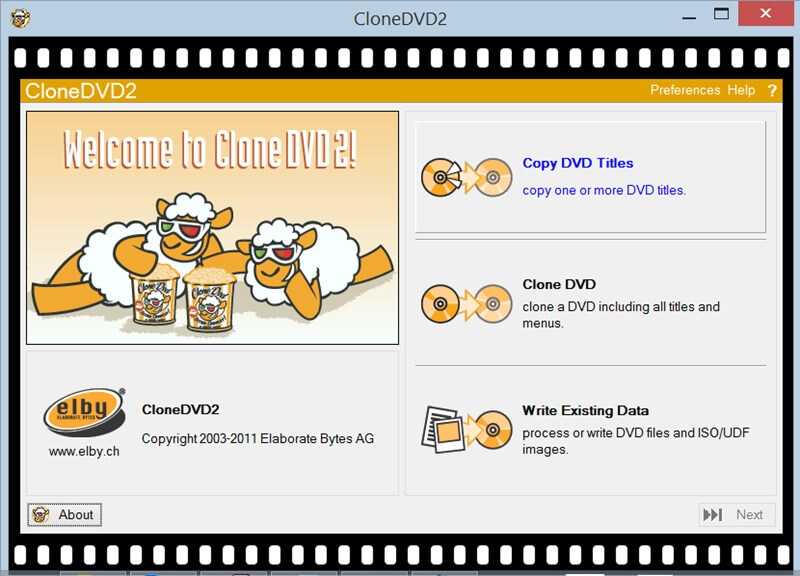Click the copyright Elaborate Bytes AG text
The image size is (800, 576).
tap(258, 438)
